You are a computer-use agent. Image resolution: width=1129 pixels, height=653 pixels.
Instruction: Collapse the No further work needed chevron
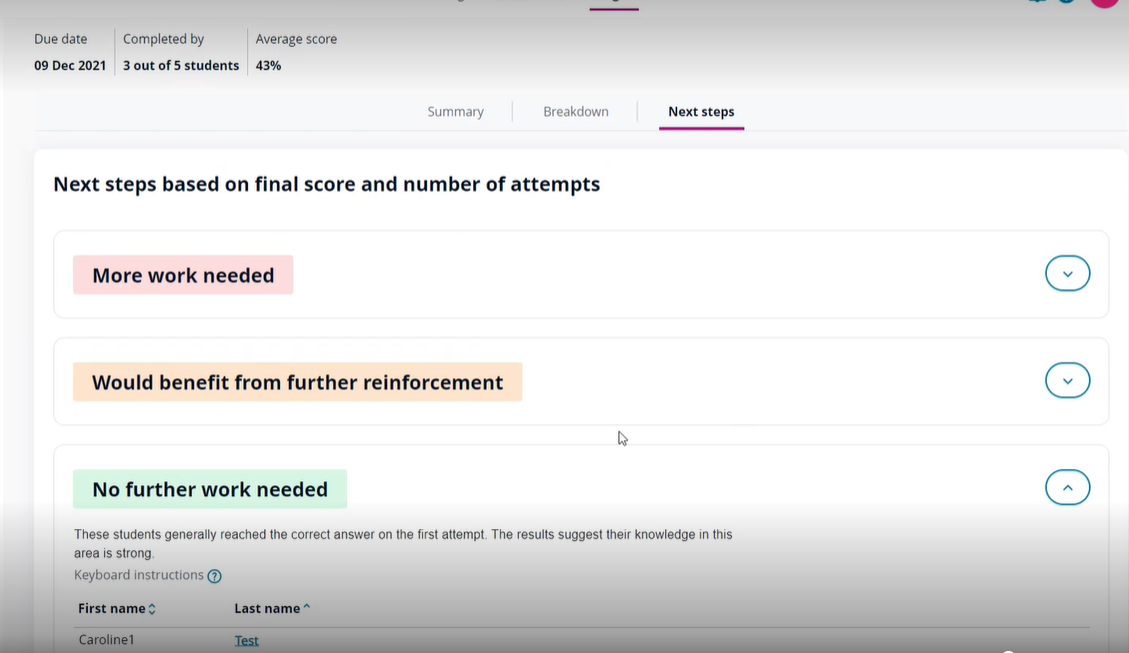pos(1067,488)
